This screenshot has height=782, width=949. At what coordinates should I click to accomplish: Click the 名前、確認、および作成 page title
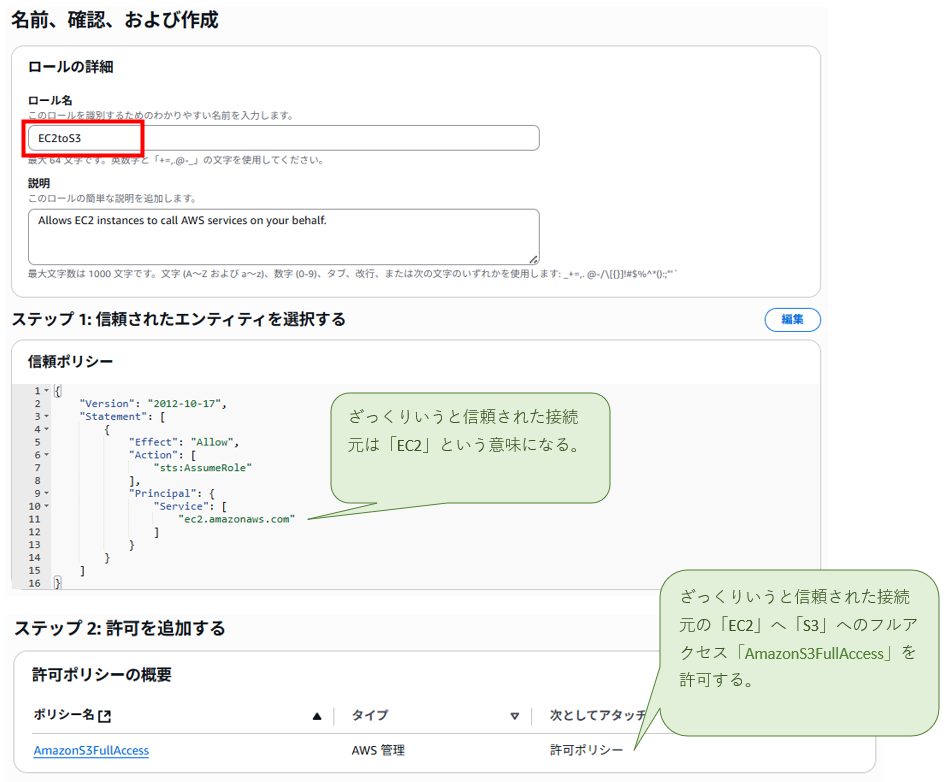(x=115, y=20)
